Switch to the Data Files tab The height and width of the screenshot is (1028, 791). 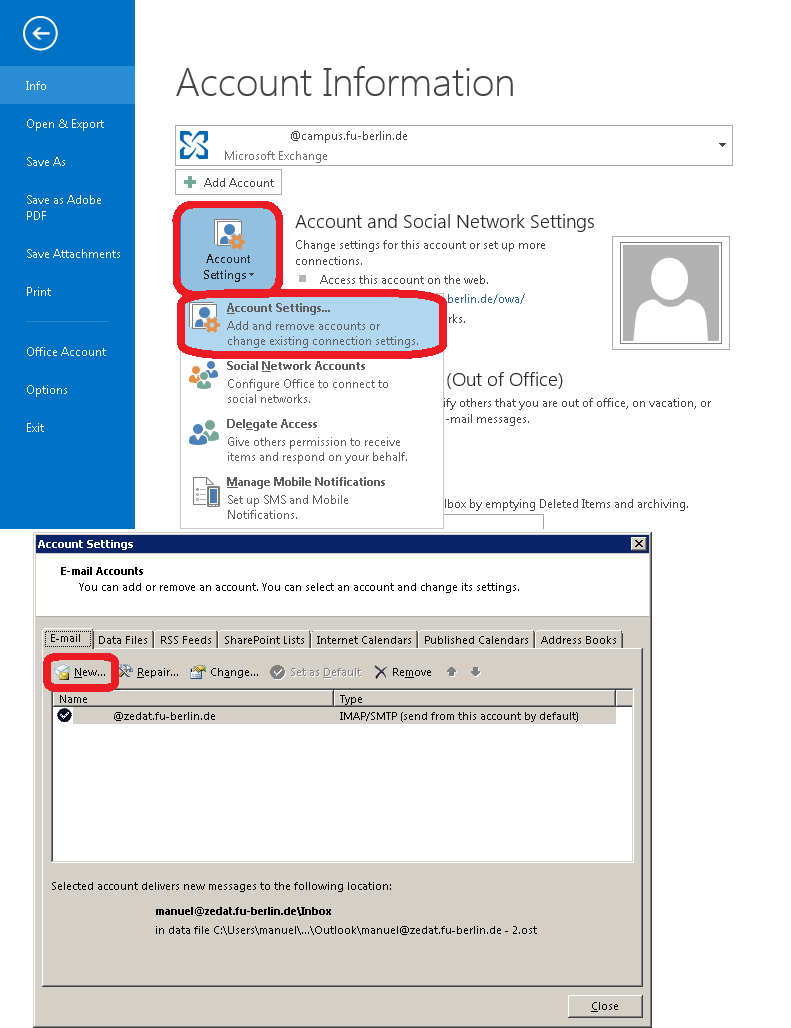pos(123,640)
